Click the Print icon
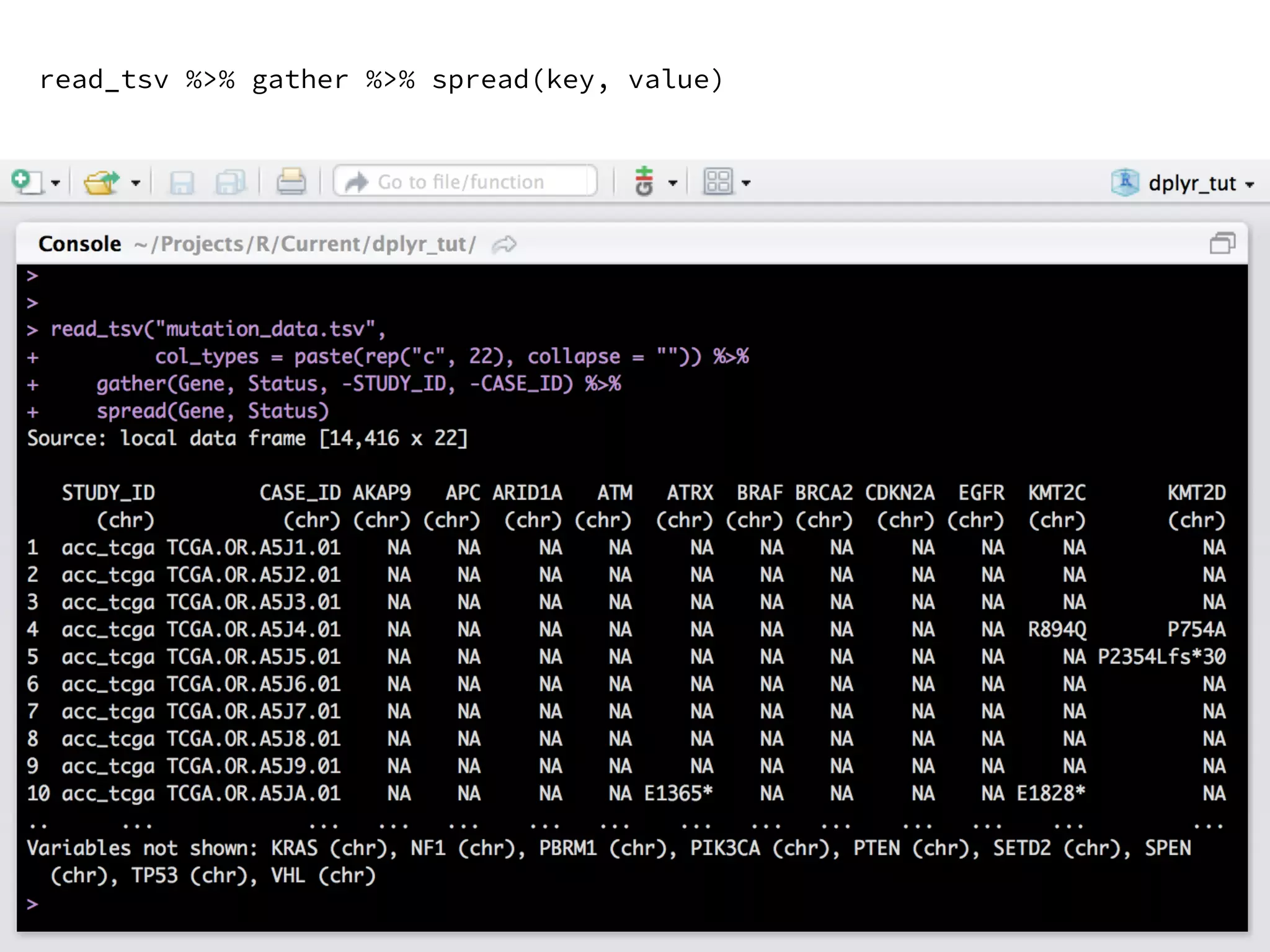 [291, 182]
